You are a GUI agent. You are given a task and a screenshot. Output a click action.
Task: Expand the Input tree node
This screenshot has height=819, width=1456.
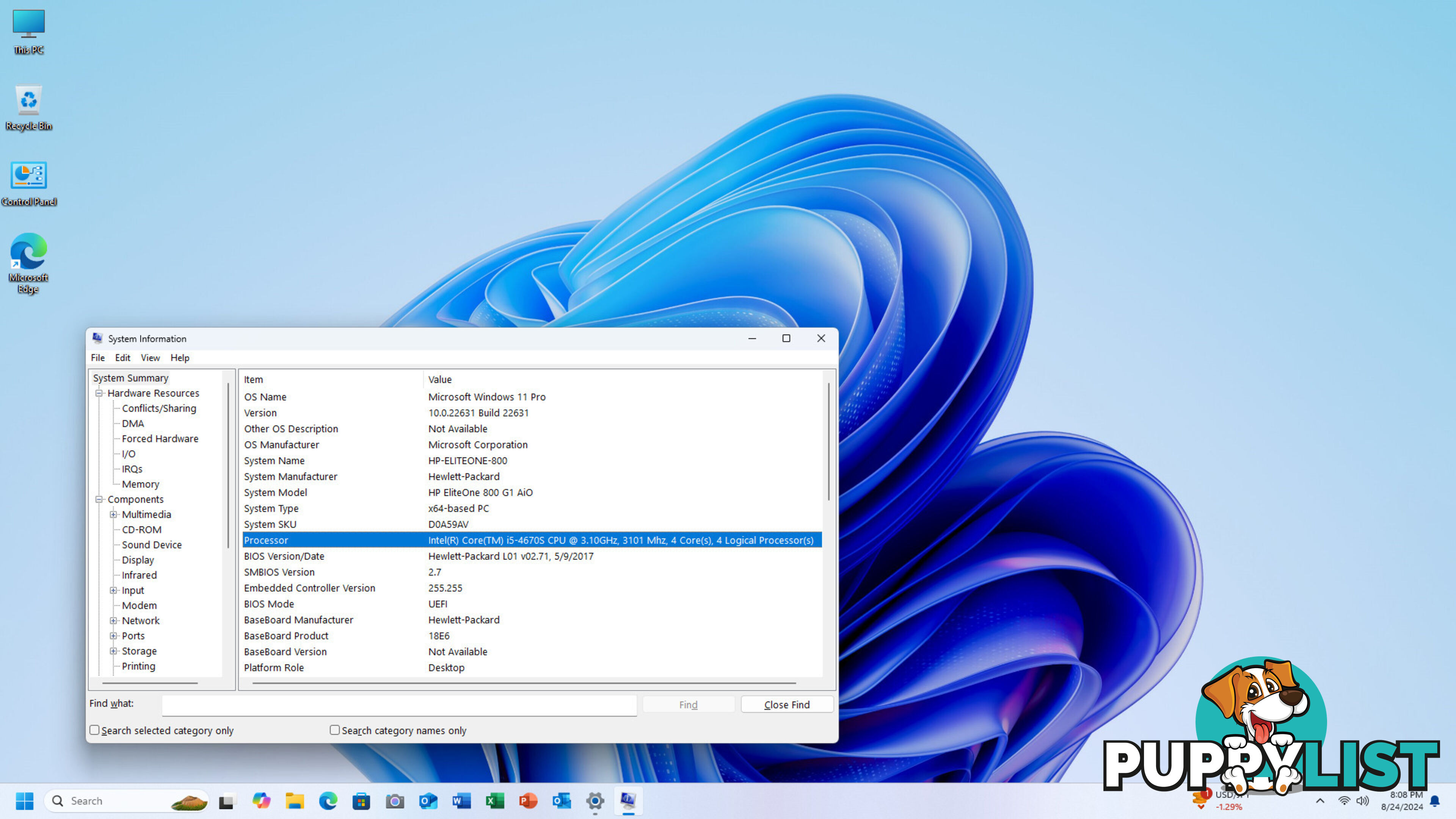tap(114, 590)
